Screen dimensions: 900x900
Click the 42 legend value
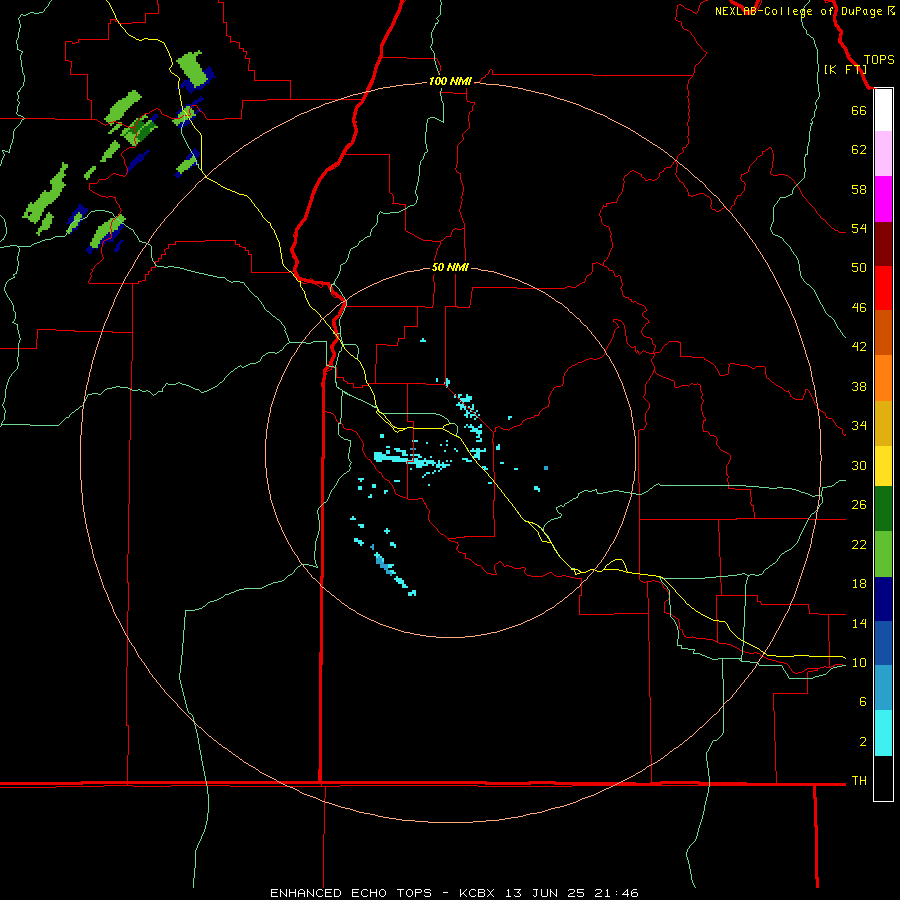point(859,346)
